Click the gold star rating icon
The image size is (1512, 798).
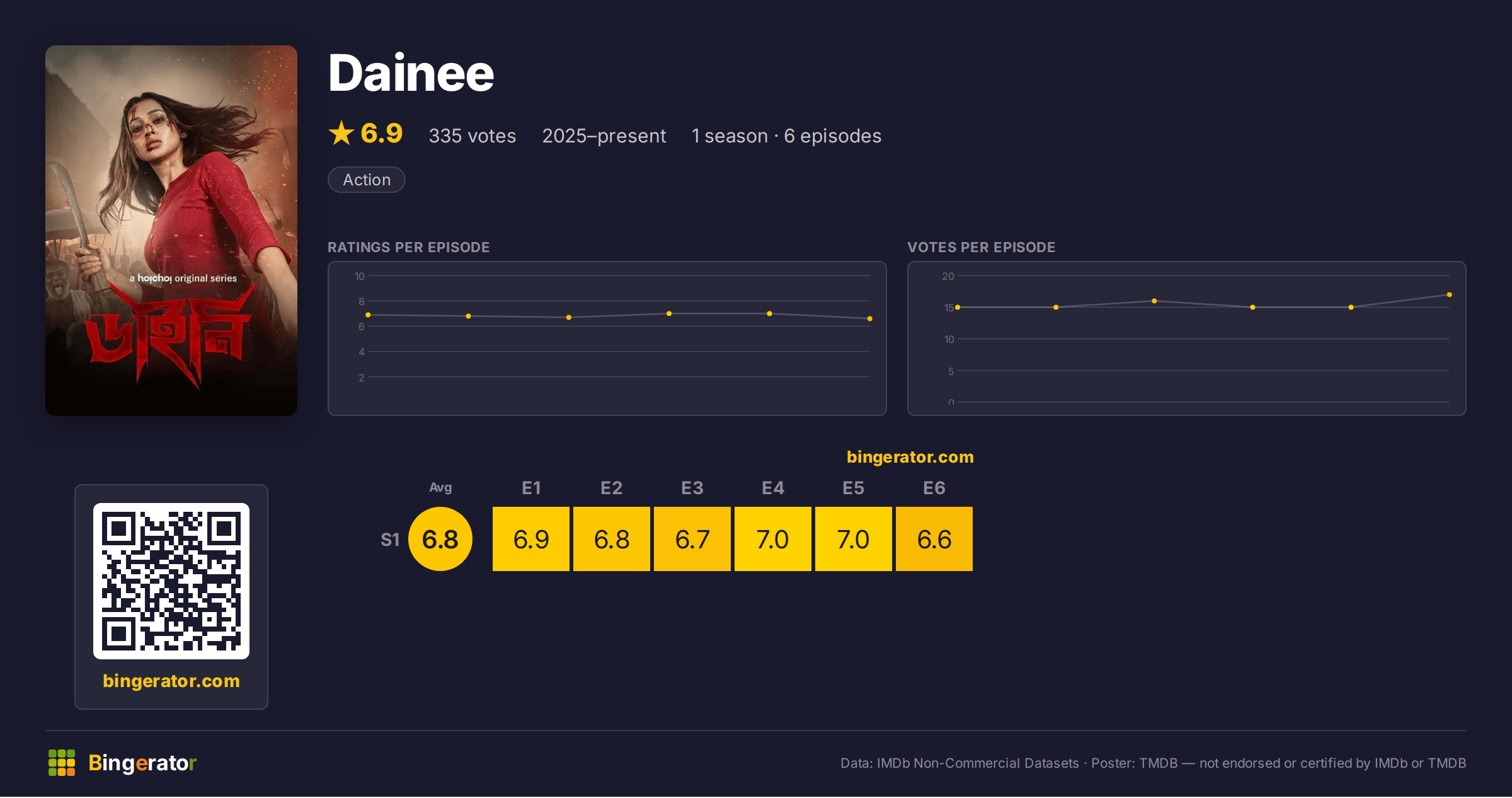click(341, 133)
